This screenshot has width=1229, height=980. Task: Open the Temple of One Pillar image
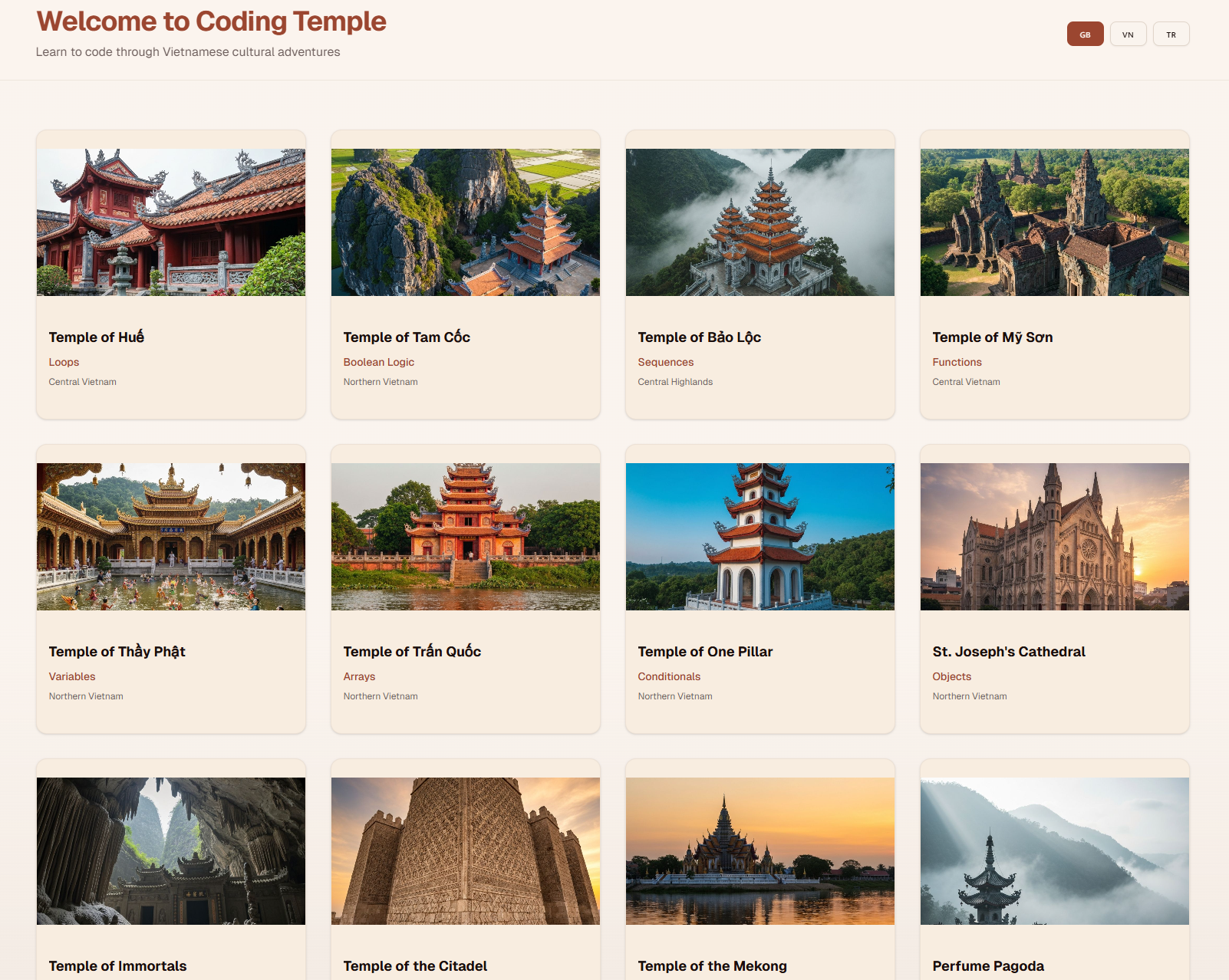pos(760,537)
